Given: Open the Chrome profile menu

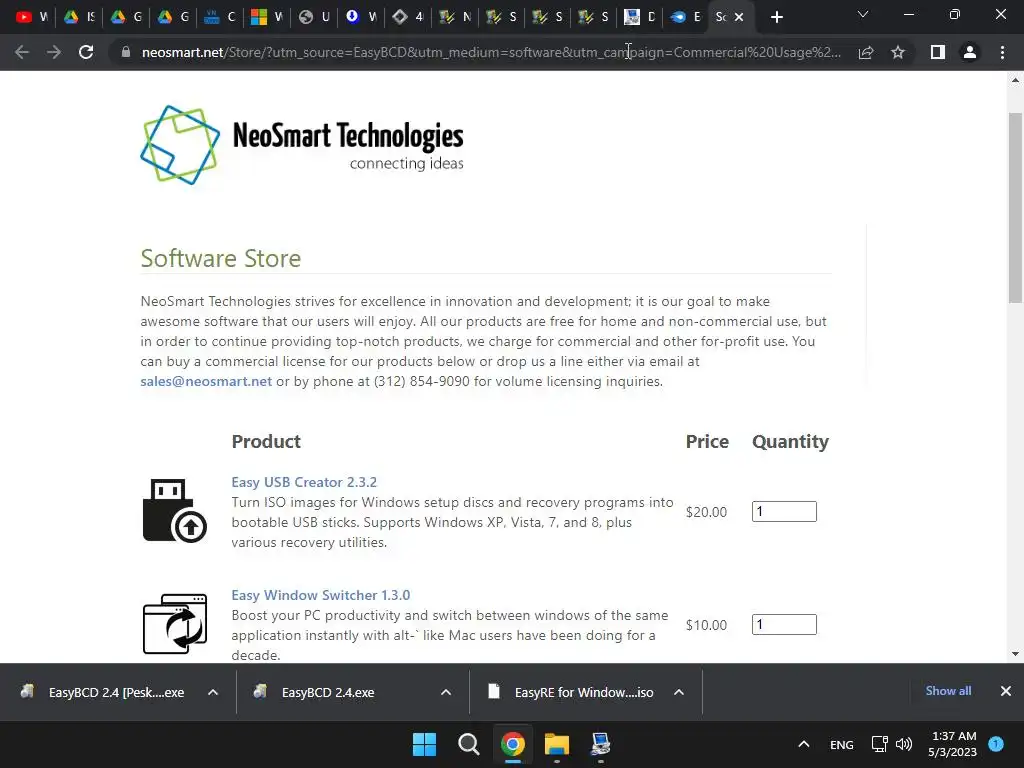Looking at the screenshot, I should 970,52.
